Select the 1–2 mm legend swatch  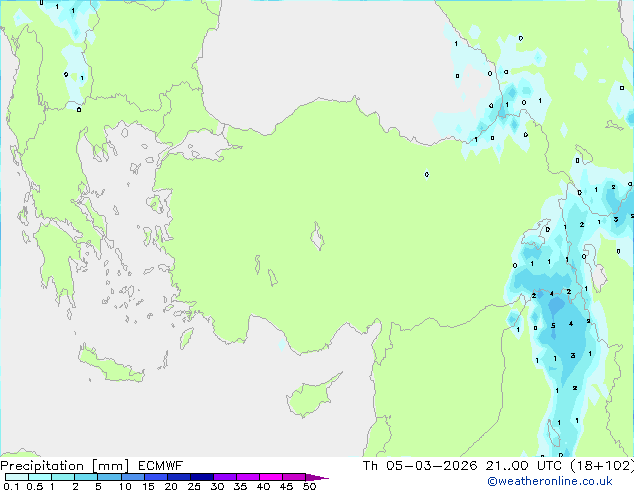coord(63,477)
